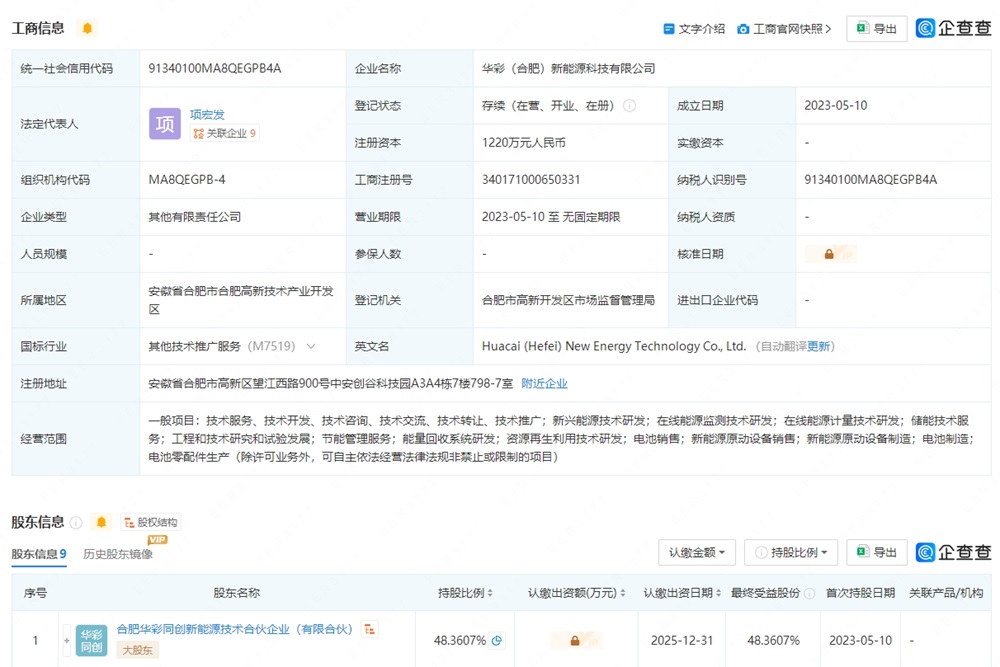Click the sort arrows on the 持股比例 column
This screenshot has width=1000, height=667.
(x=489, y=592)
